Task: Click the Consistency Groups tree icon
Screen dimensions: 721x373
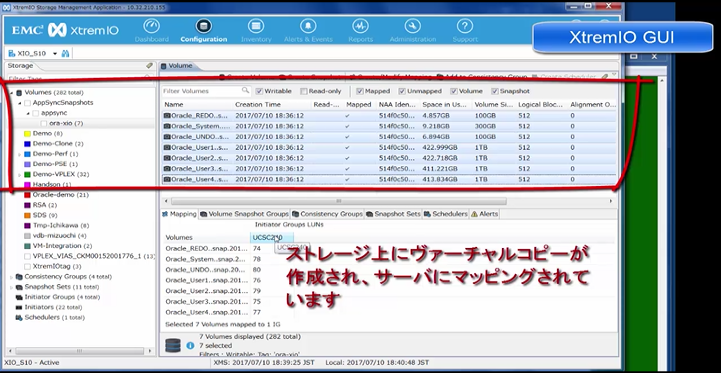Action: pyautogui.click(x=19, y=277)
